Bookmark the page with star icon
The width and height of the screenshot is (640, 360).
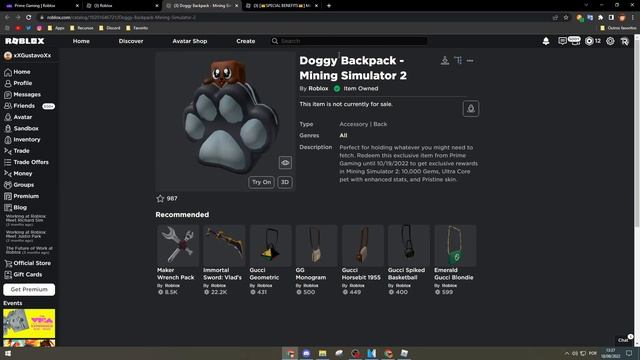(566, 17)
